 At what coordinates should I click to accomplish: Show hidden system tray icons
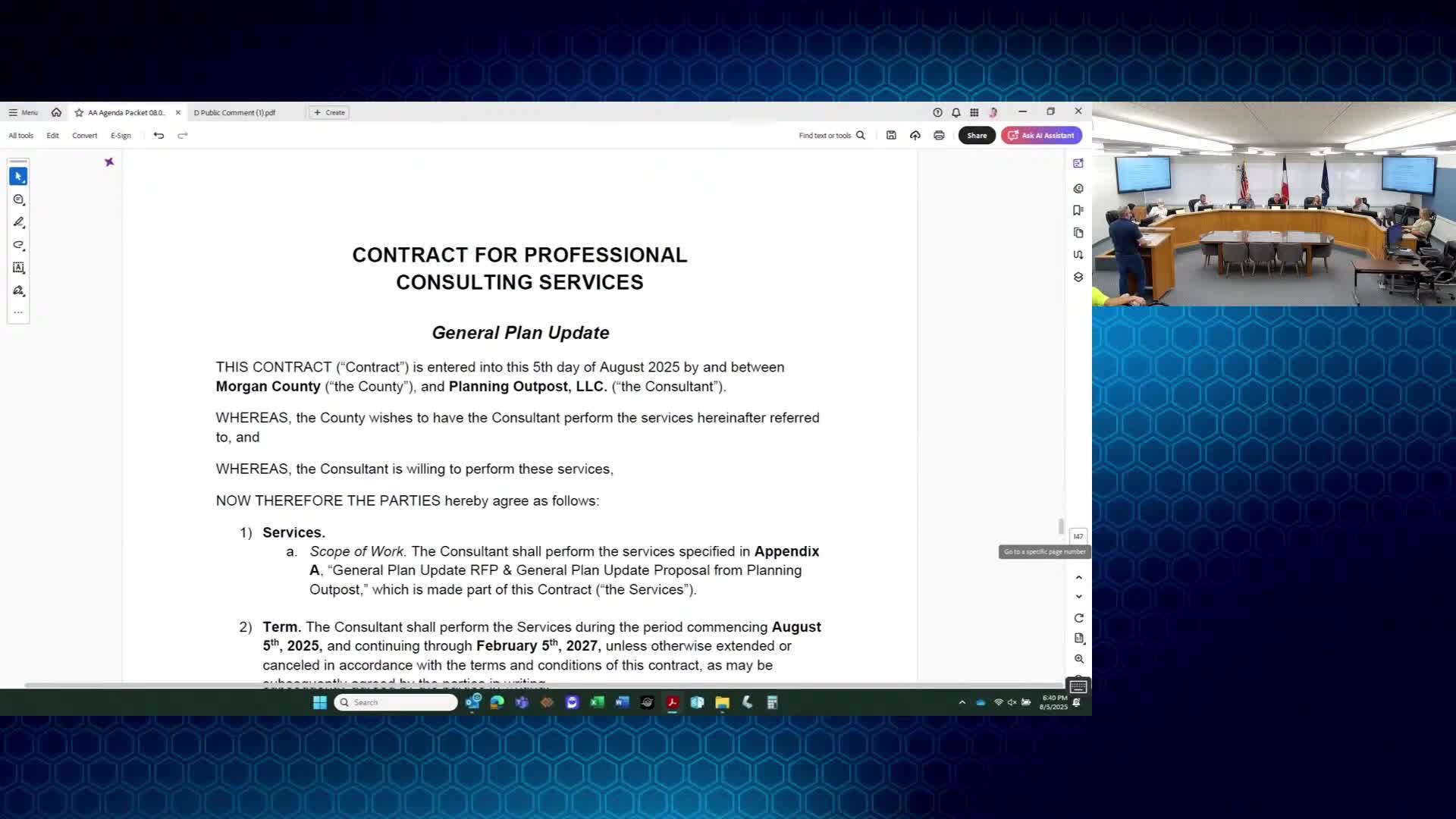coord(962,702)
